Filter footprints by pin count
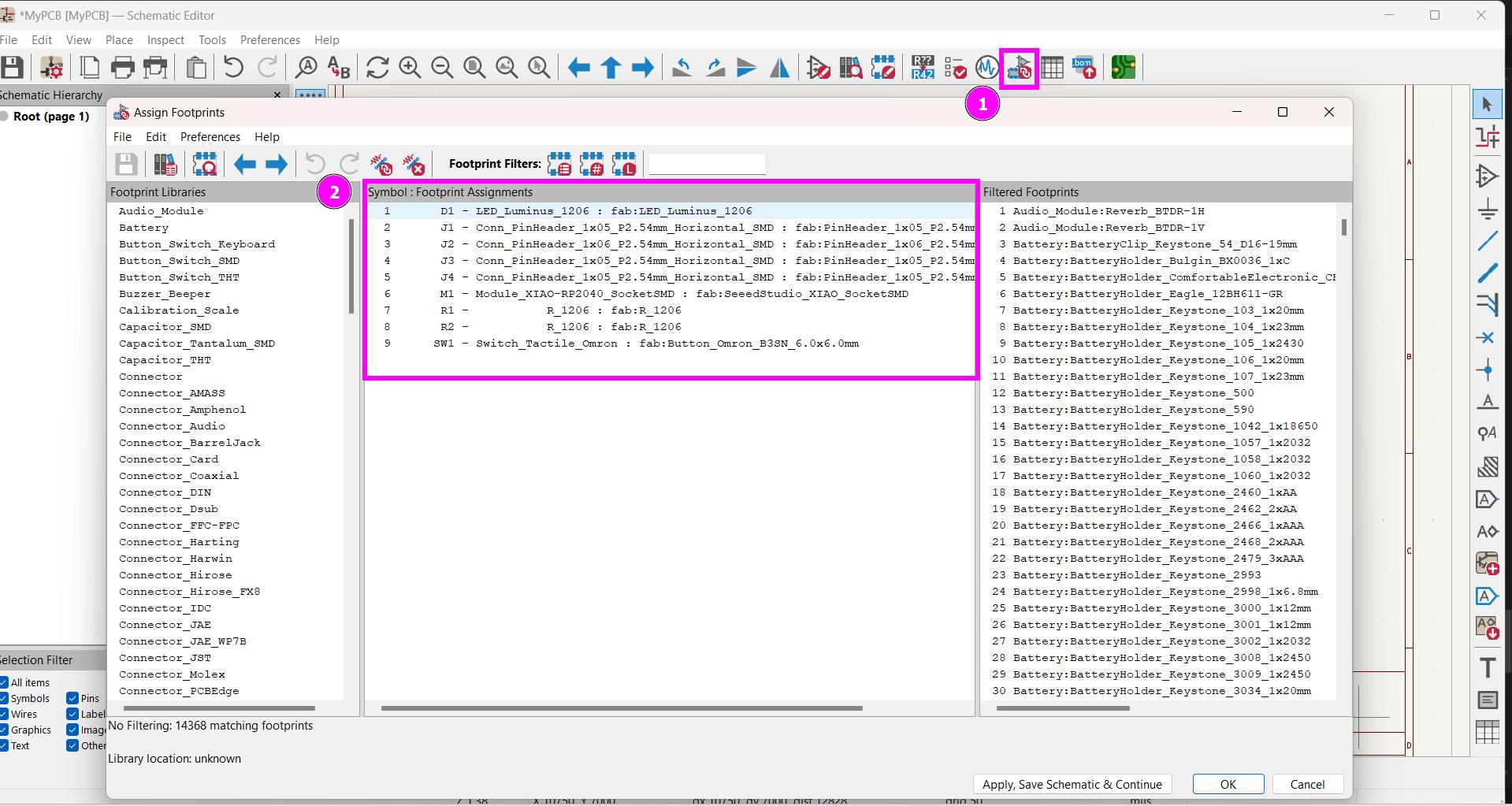The image size is (1512, 806). tap(592, 164)
